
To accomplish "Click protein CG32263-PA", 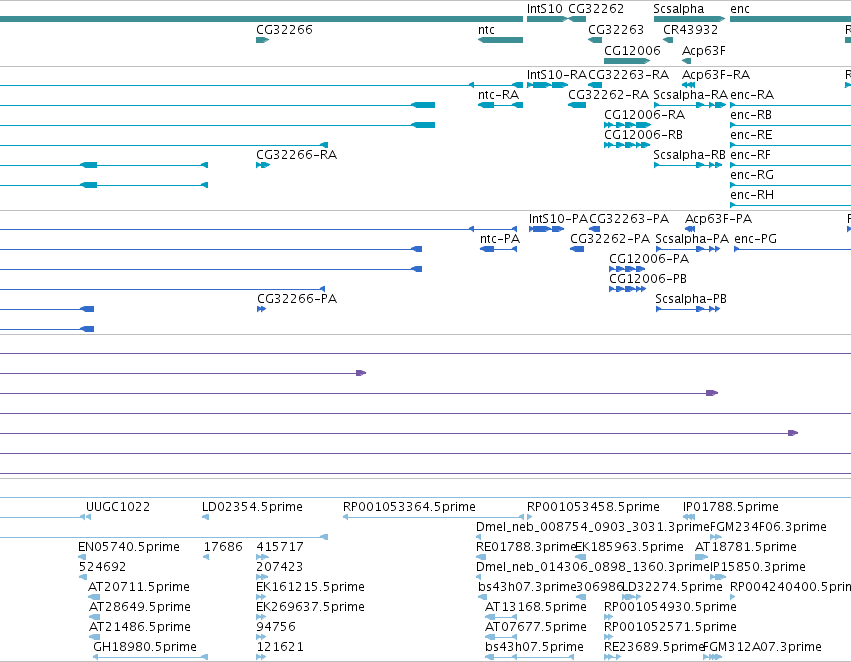I will [629, 219].
